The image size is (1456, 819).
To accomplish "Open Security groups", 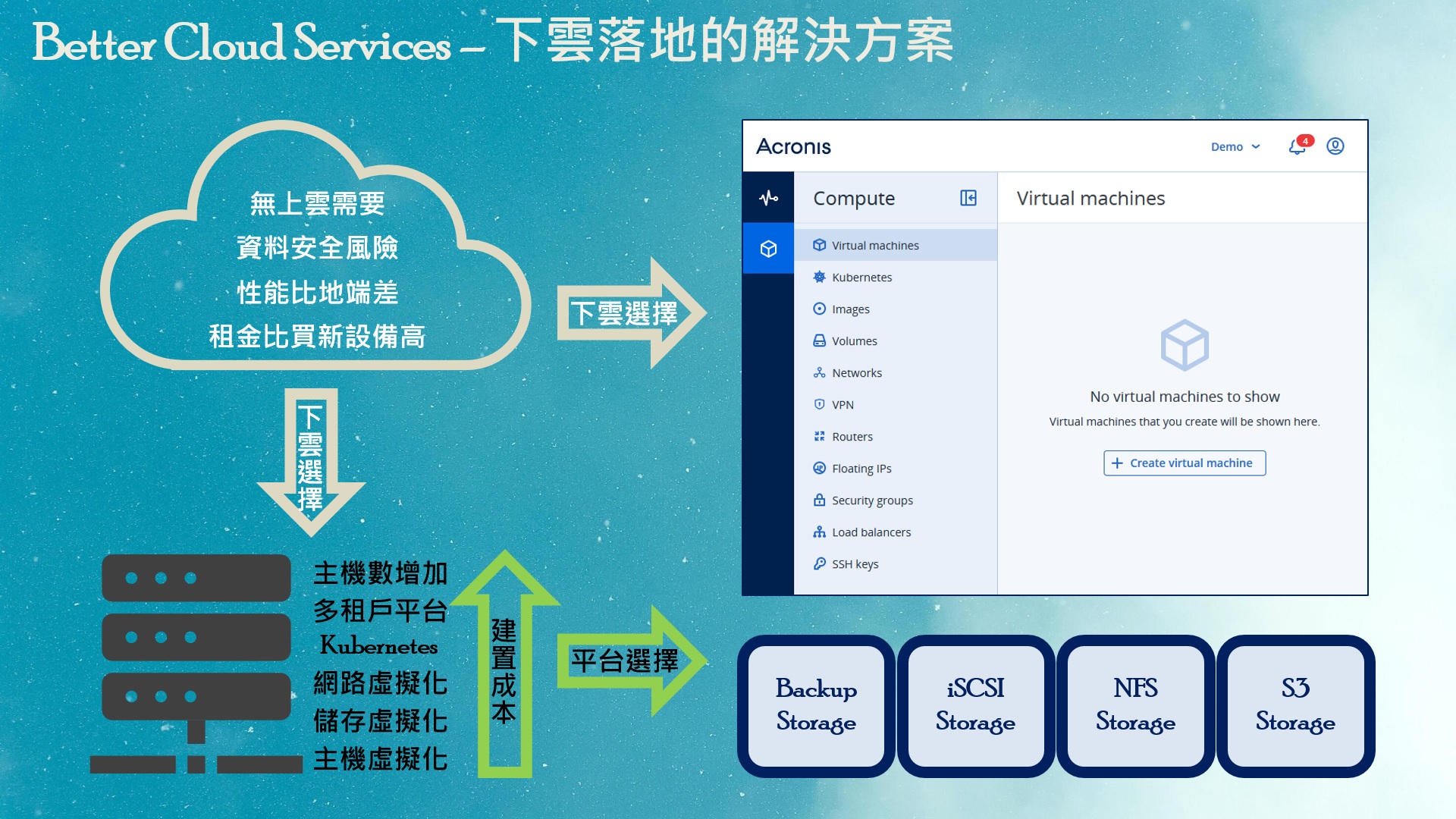I will coord(896,500).
